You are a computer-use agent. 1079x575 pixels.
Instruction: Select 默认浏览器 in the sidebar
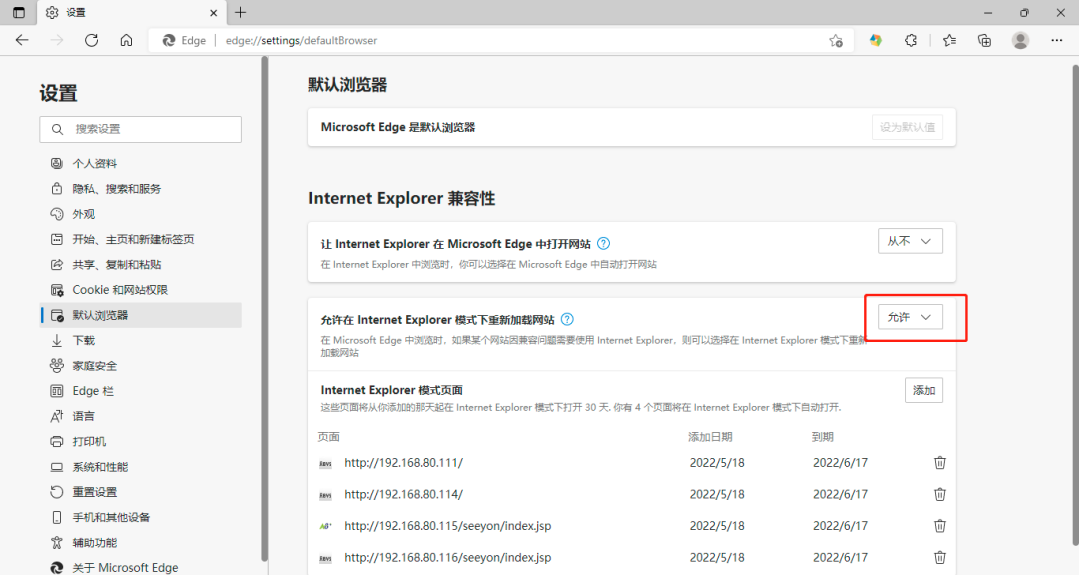(141, 315)
